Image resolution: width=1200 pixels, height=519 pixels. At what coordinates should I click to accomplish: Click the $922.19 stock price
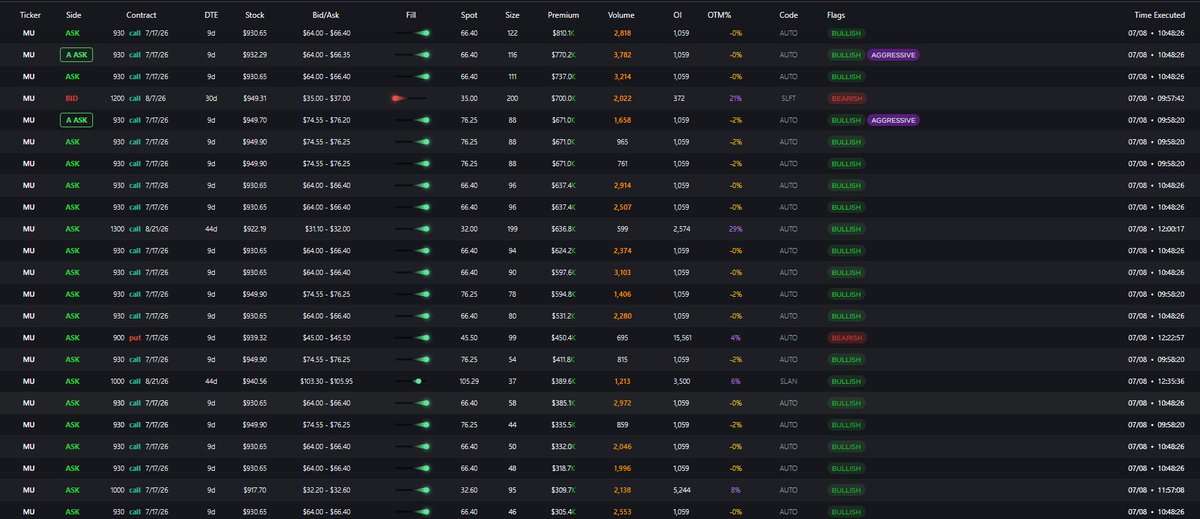click(254, 229)
